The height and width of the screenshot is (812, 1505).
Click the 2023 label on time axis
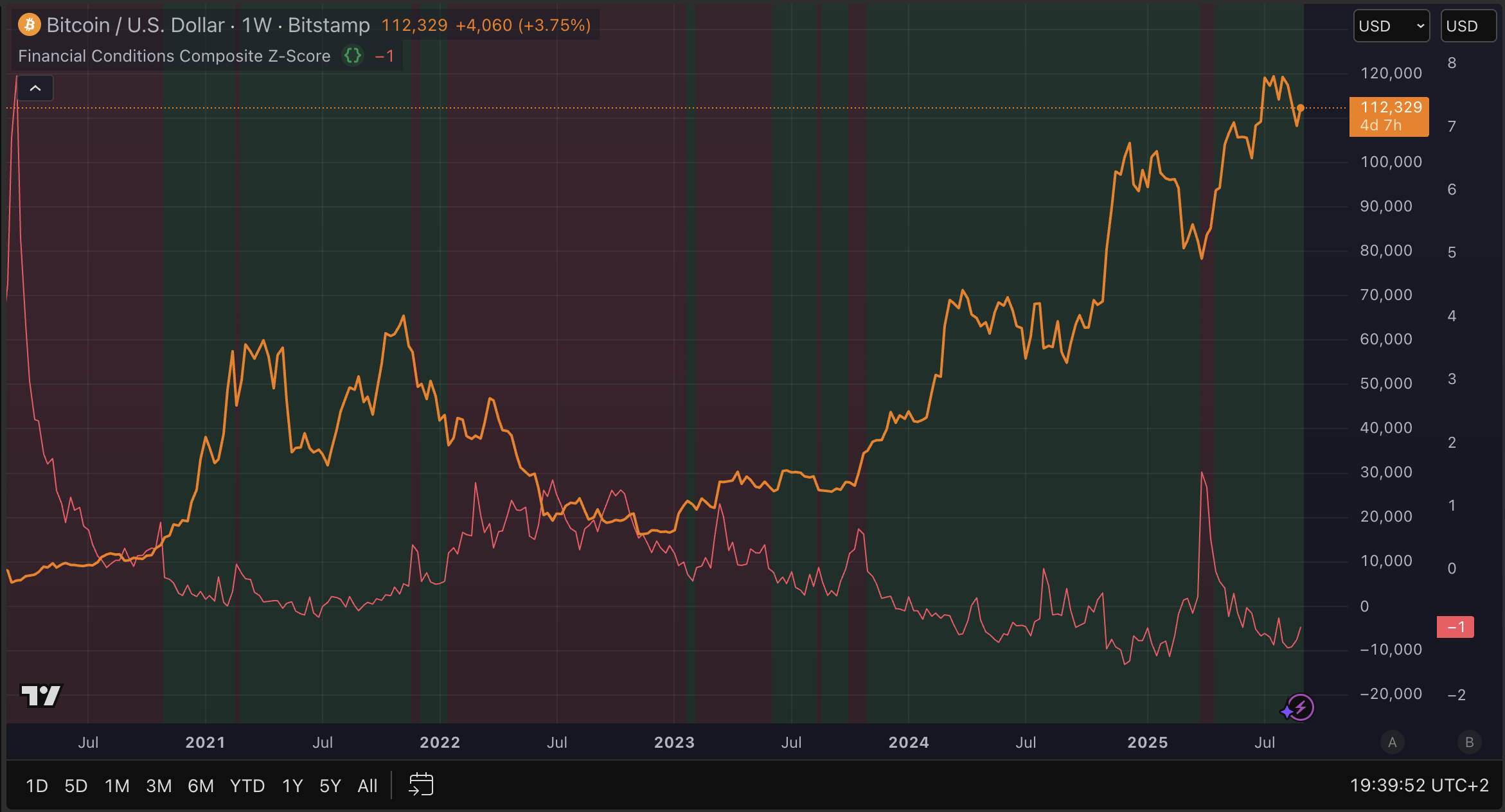pos(675,743)
